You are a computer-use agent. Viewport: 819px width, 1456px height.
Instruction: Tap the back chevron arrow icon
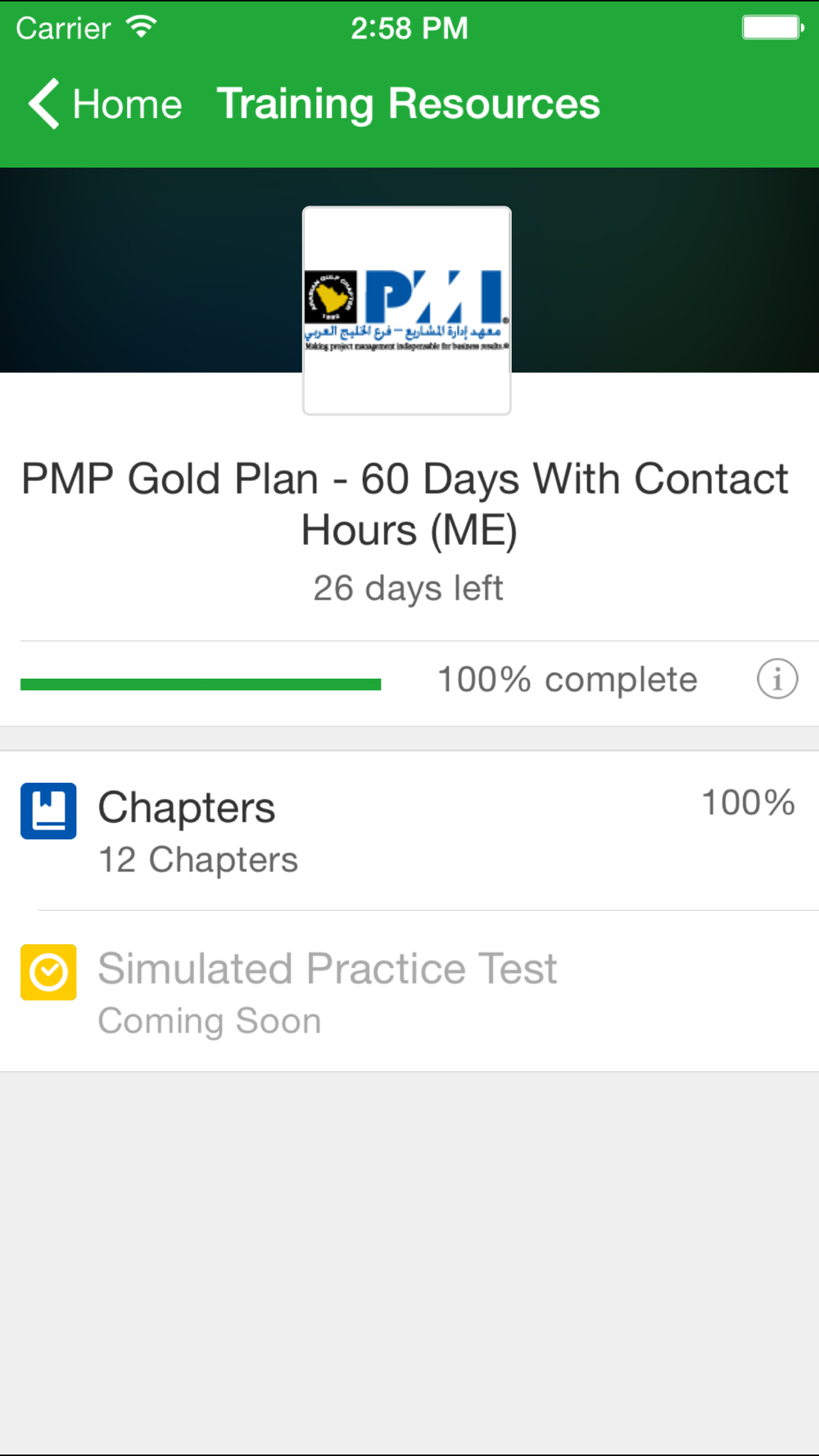44,104
